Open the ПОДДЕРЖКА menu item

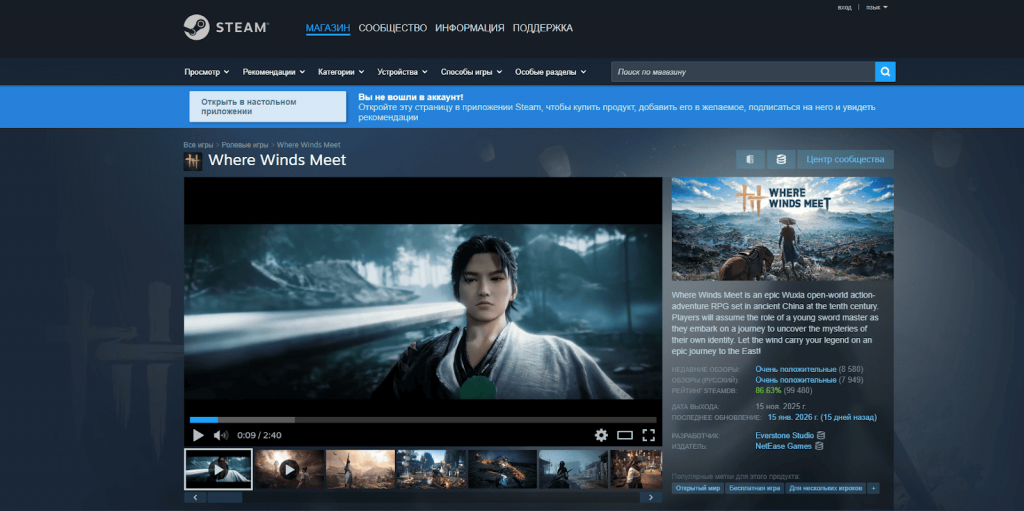click(x=542, y=28)
